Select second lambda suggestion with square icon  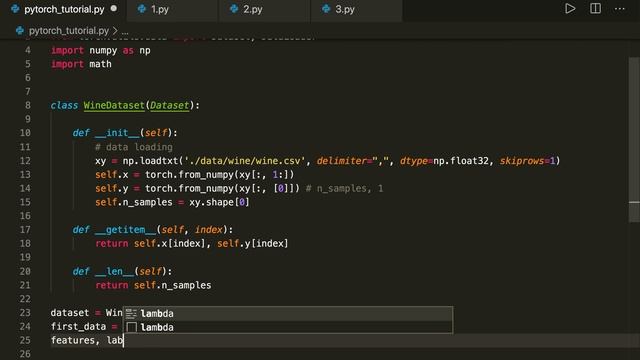(288, 327)
